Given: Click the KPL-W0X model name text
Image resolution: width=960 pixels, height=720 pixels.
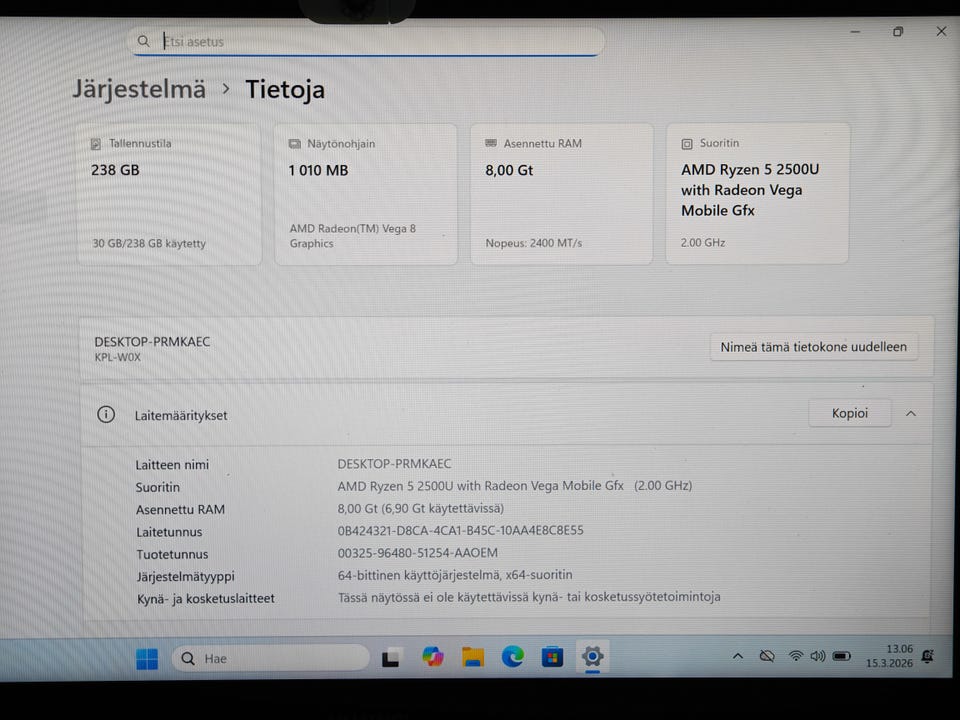Looking at the screenshot, I should [x=118, y=358].
